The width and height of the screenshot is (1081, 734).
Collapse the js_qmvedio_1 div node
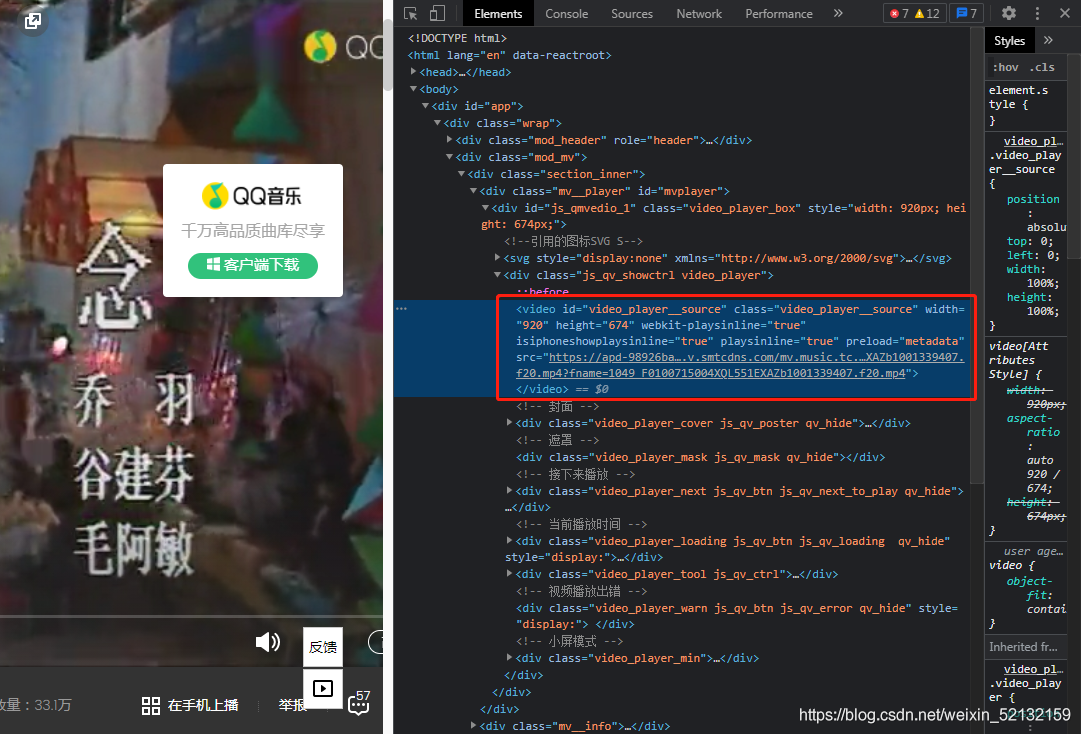pos(485,207)
